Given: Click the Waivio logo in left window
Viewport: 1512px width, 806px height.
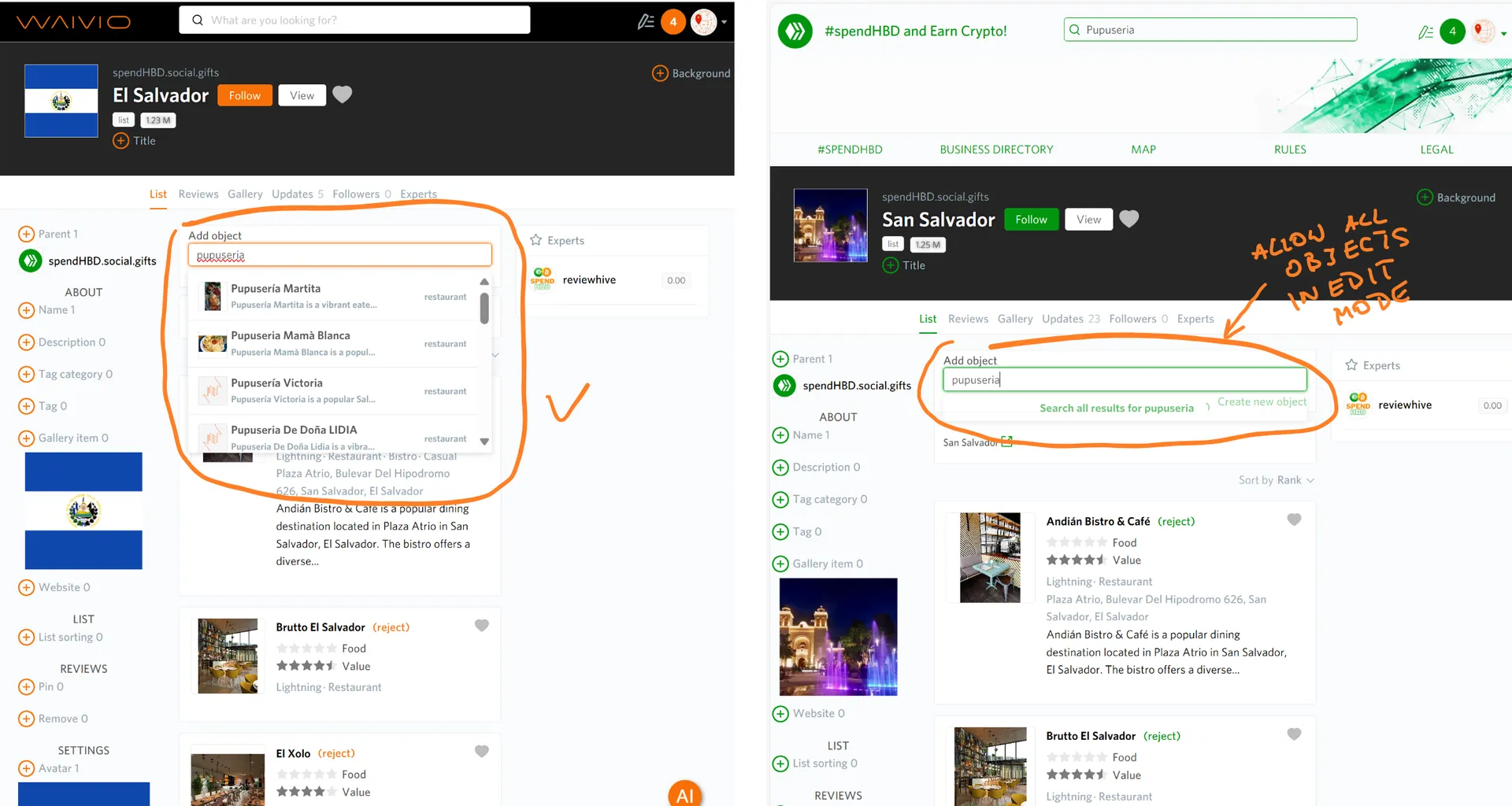Looking at the screenshot, I should pos(73,22).
